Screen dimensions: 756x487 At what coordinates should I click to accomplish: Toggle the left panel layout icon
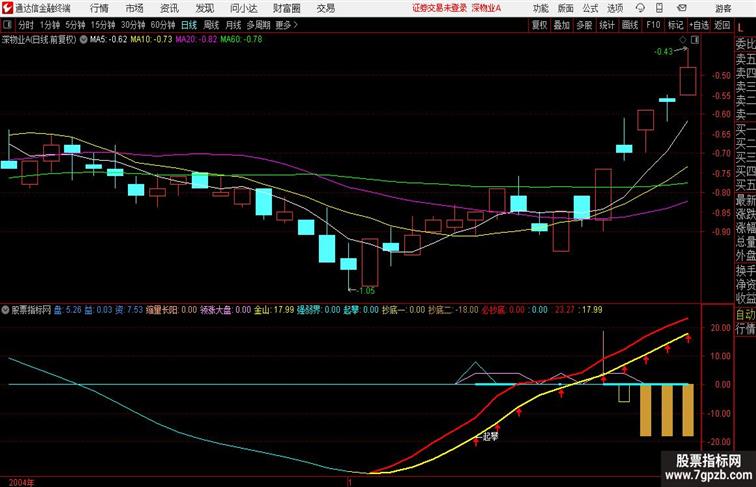tap(7, 25)
